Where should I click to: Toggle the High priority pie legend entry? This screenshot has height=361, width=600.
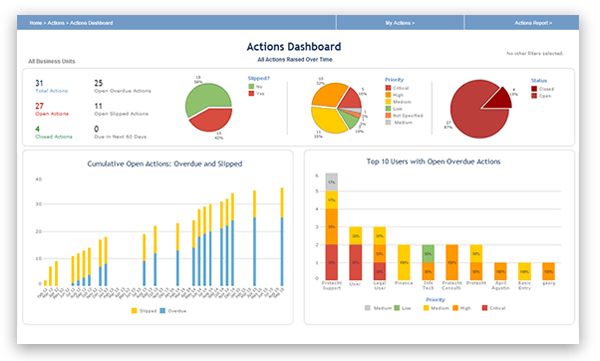click(x=395, y=95)
